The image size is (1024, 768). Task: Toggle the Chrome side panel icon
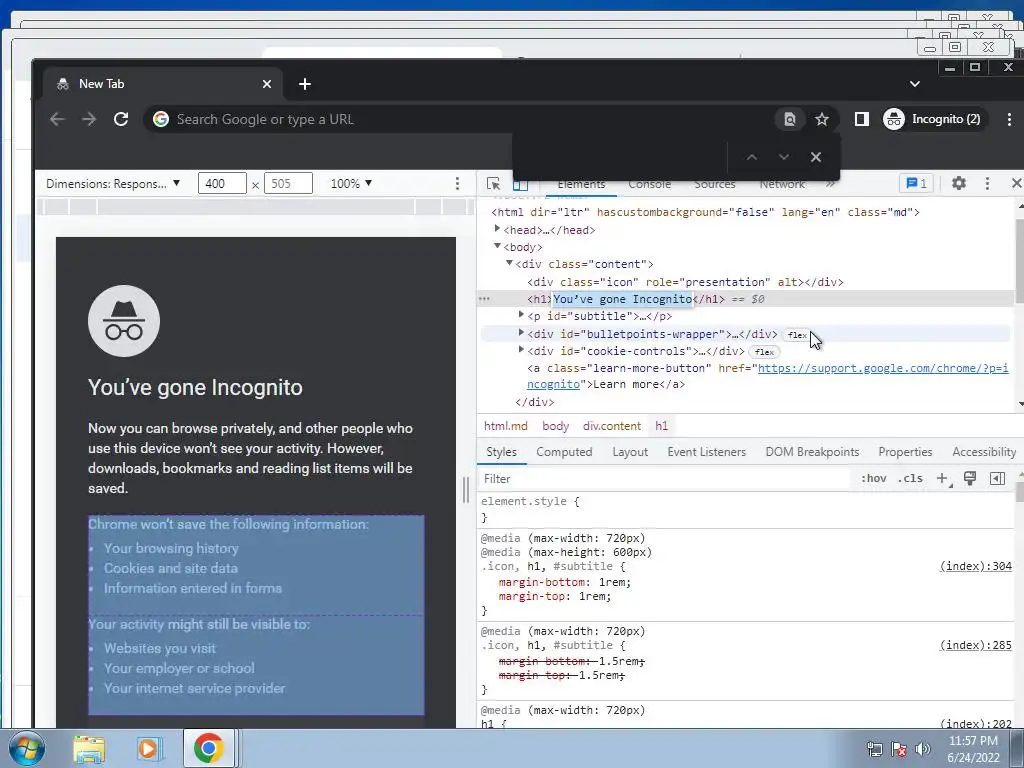click(861, 119)
